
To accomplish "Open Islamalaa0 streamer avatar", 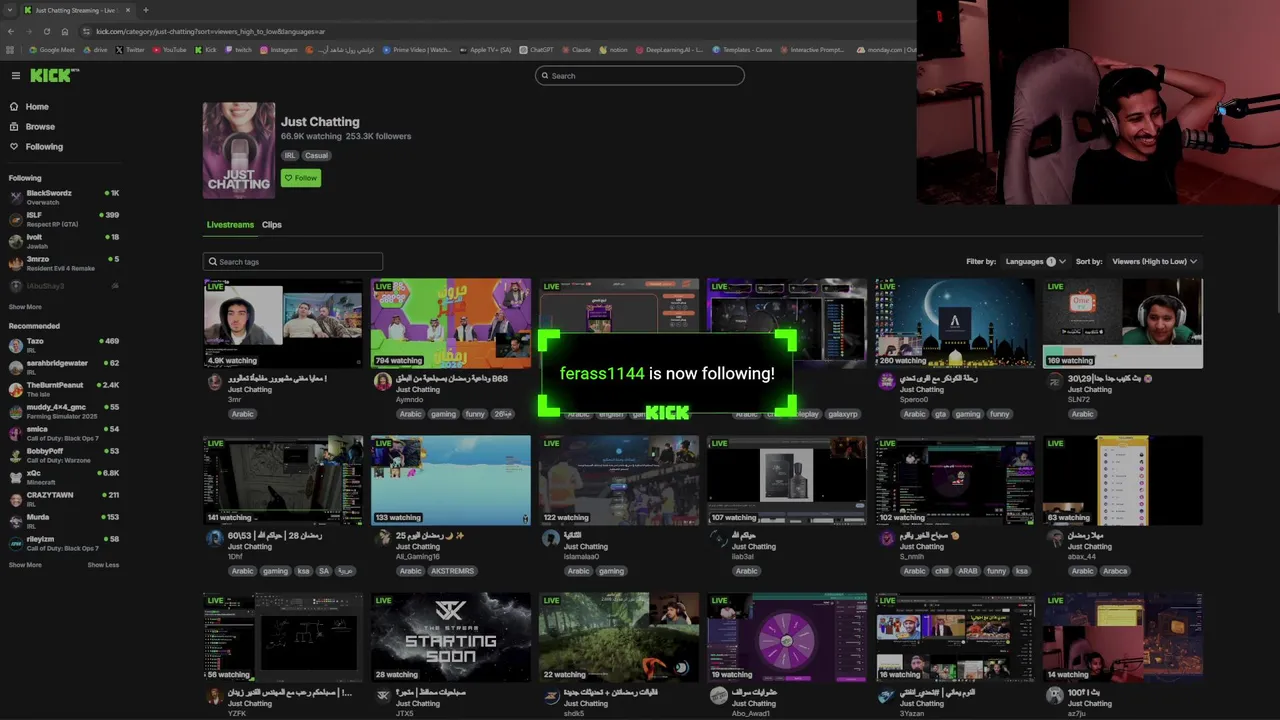I will (550, 539).
